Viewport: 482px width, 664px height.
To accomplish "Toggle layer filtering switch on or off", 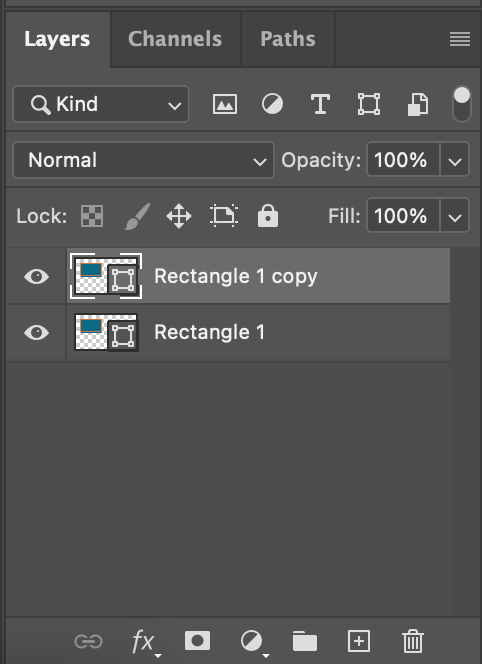I will [x=462, y=104].
